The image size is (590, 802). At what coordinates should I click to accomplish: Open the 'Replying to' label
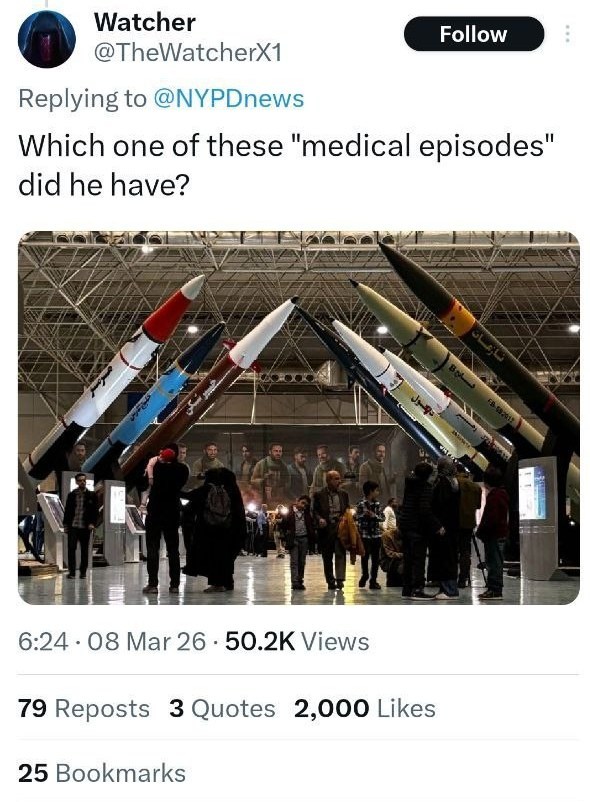click(x=82, y=98)
